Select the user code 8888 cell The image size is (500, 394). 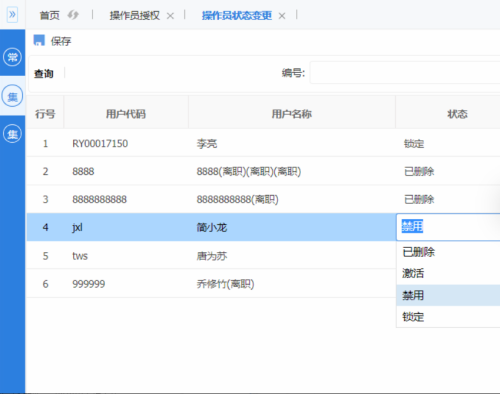pos(83,172)
